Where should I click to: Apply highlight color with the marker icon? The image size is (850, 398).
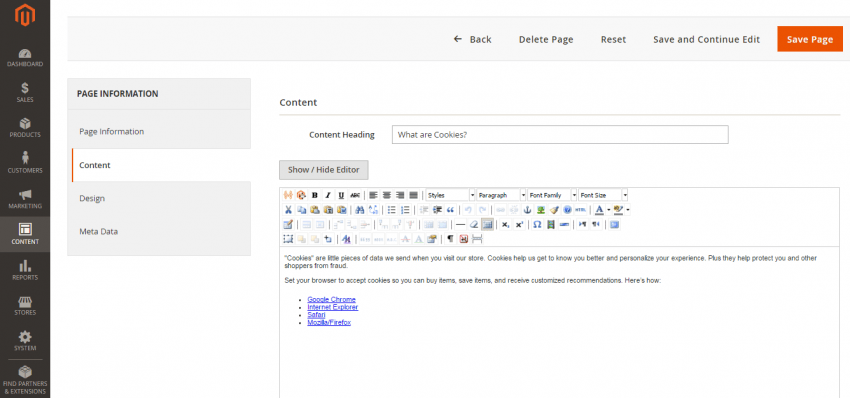(x=619, y=210)
